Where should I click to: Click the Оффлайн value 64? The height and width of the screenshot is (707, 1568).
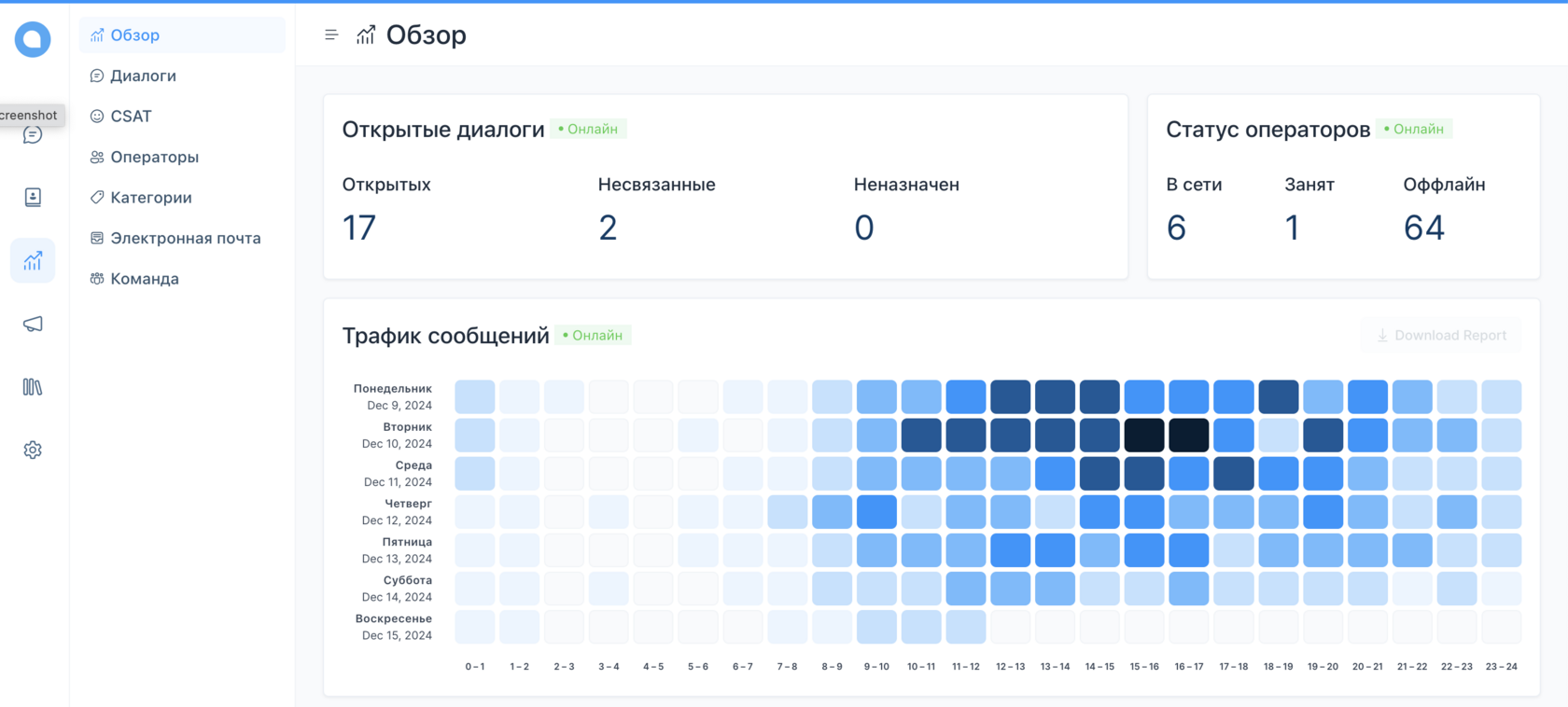tap(1424, 228)
